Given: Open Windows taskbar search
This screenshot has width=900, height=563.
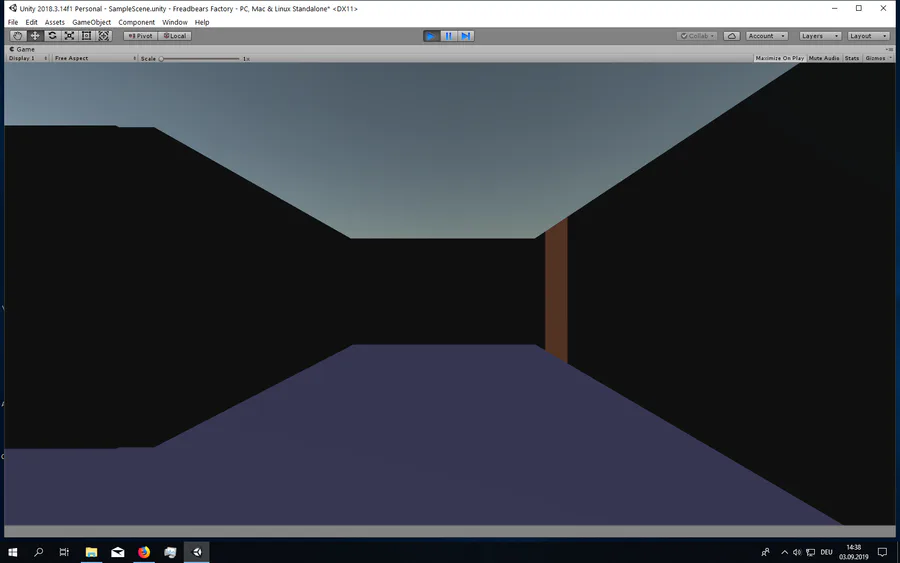Looking at the screenshot, I should 38,552.
